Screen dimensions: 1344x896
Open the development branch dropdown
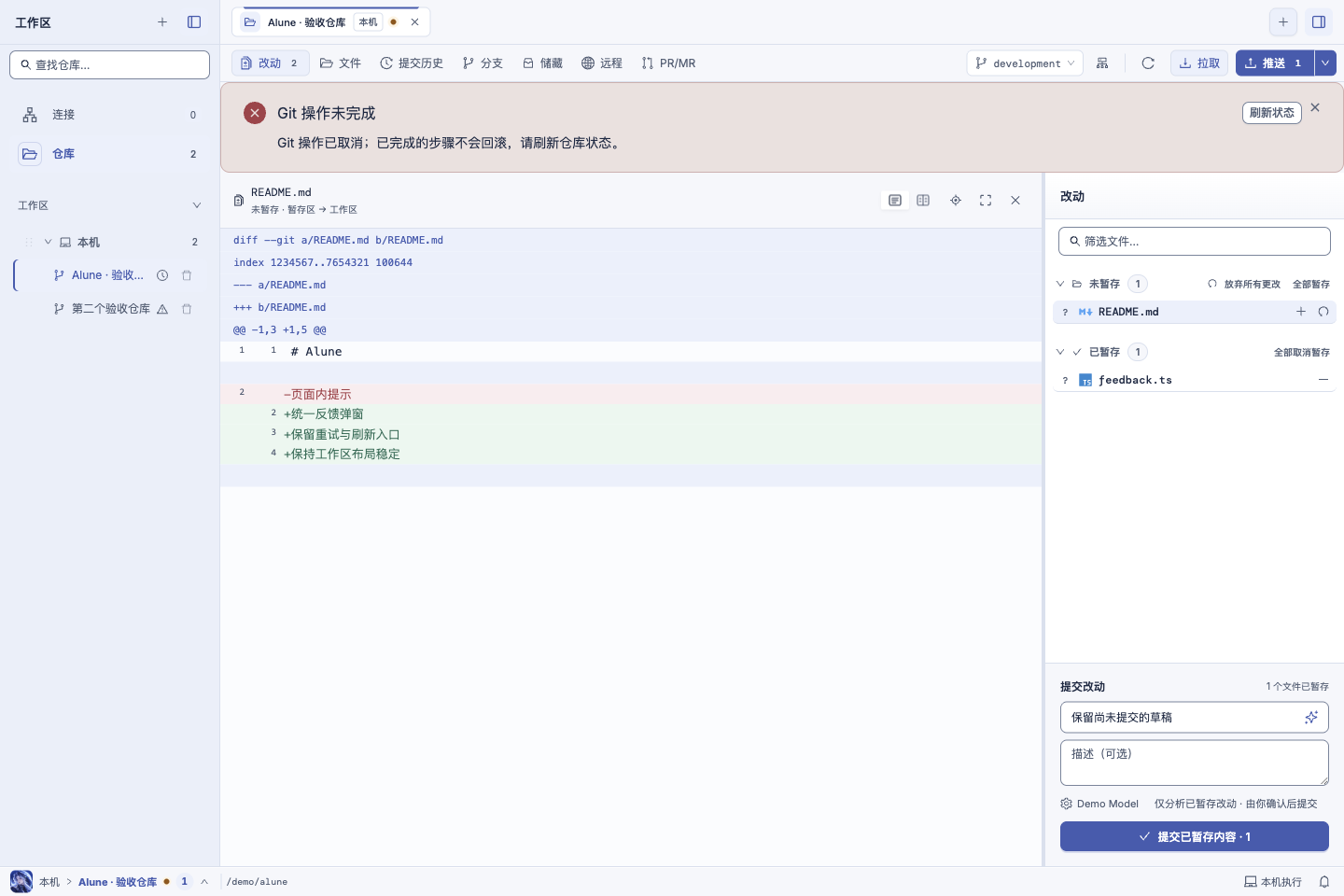point(1025,63)
